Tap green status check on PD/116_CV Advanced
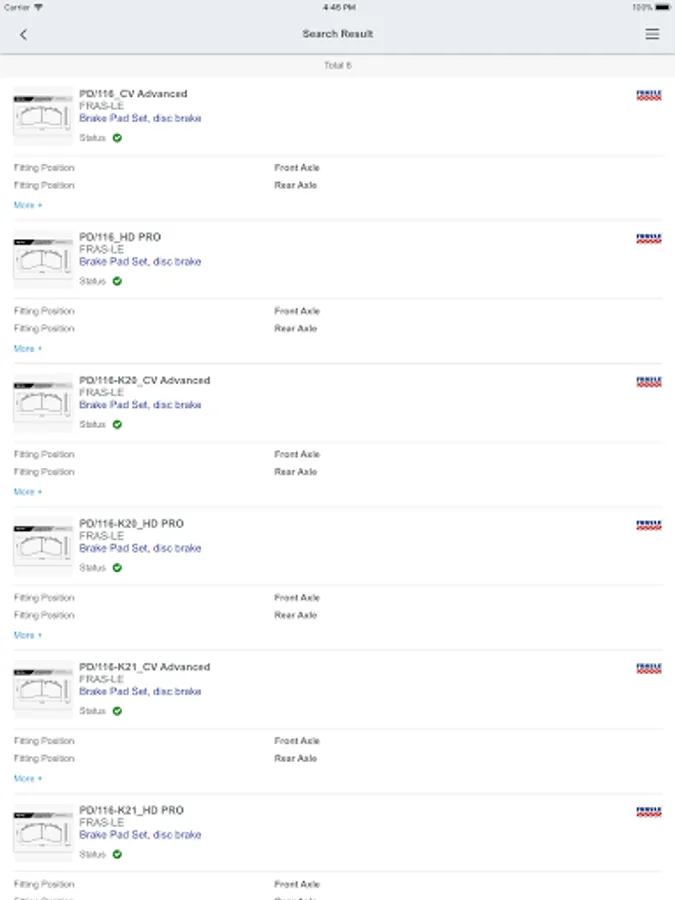This screenshot has width=675, height=900. (x=117, y=138)
